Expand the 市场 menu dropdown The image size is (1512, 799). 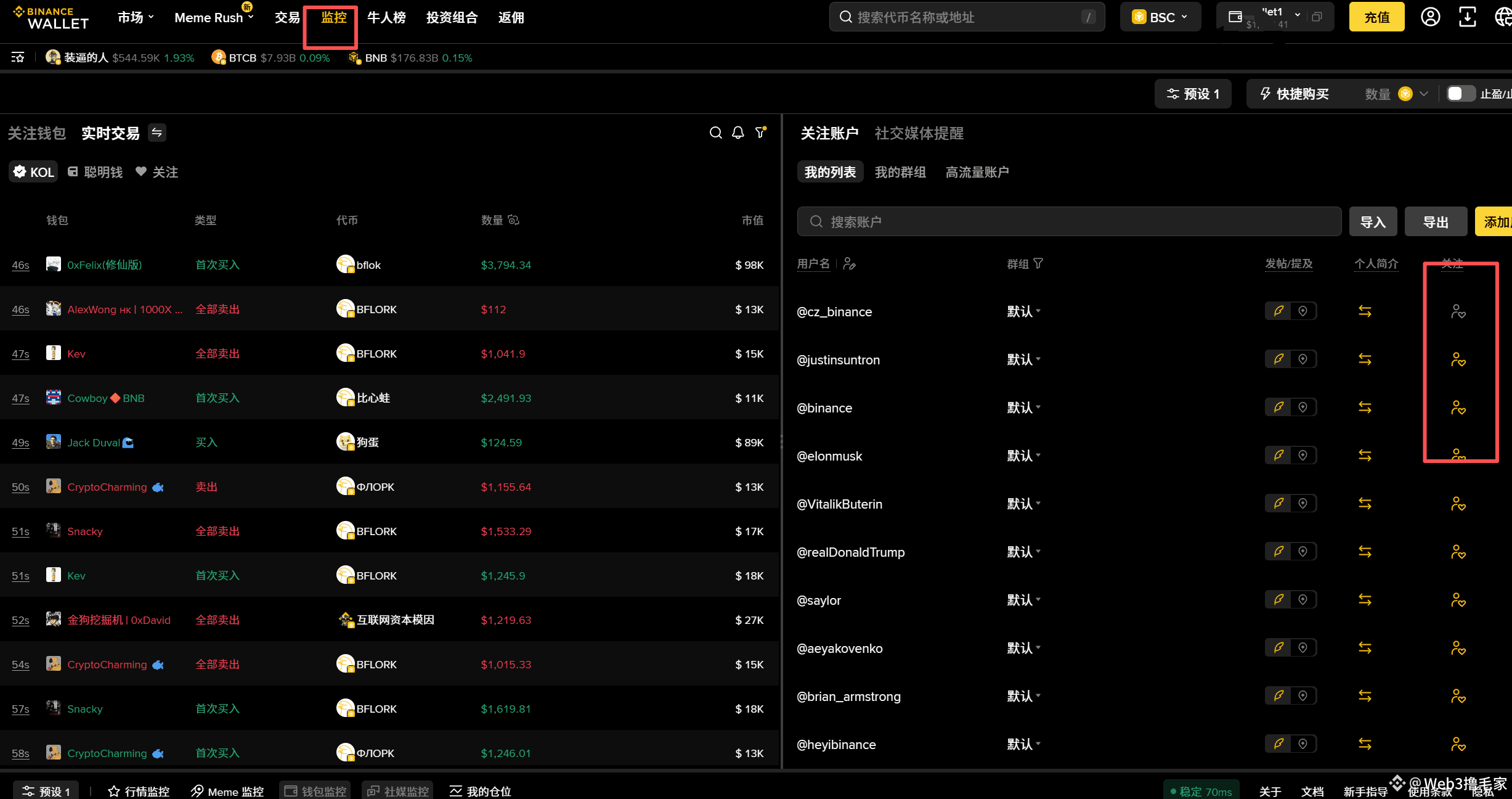136,17
